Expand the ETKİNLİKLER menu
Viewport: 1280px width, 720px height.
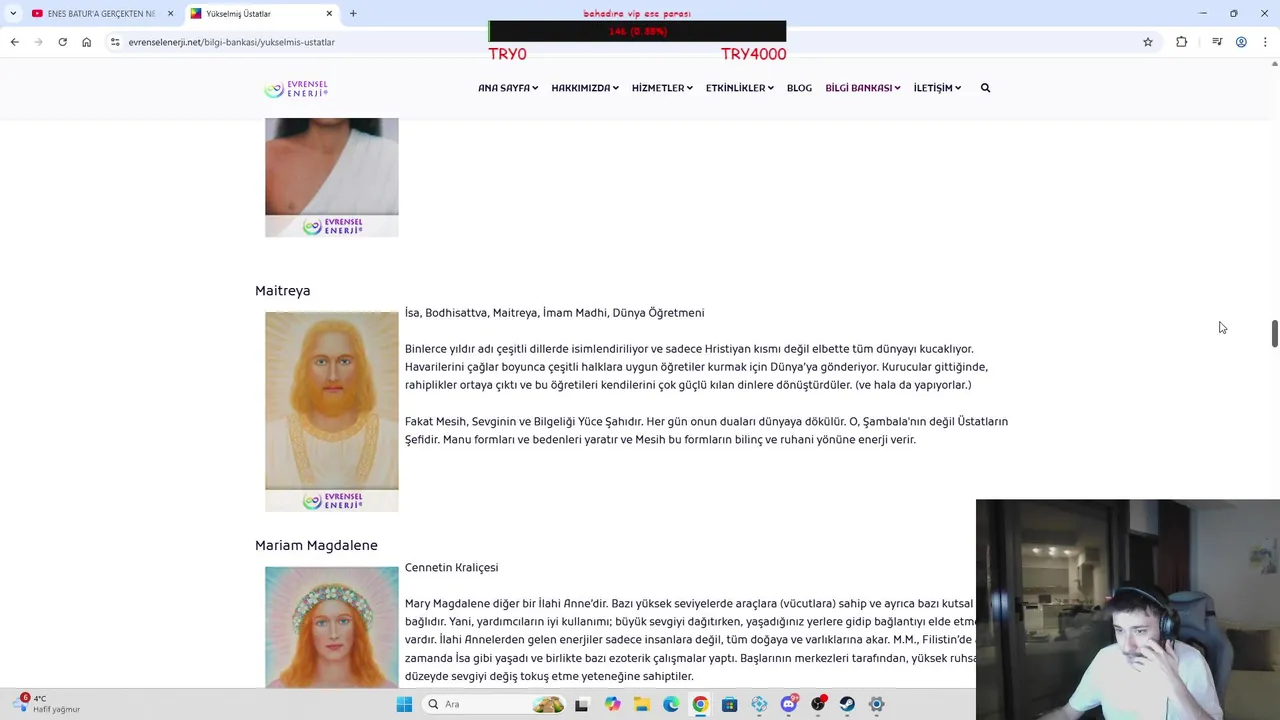(x=740, y=88)
